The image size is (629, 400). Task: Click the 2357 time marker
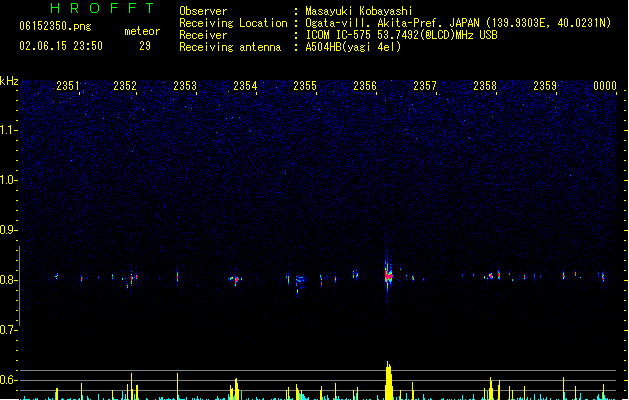pos(425,86)
